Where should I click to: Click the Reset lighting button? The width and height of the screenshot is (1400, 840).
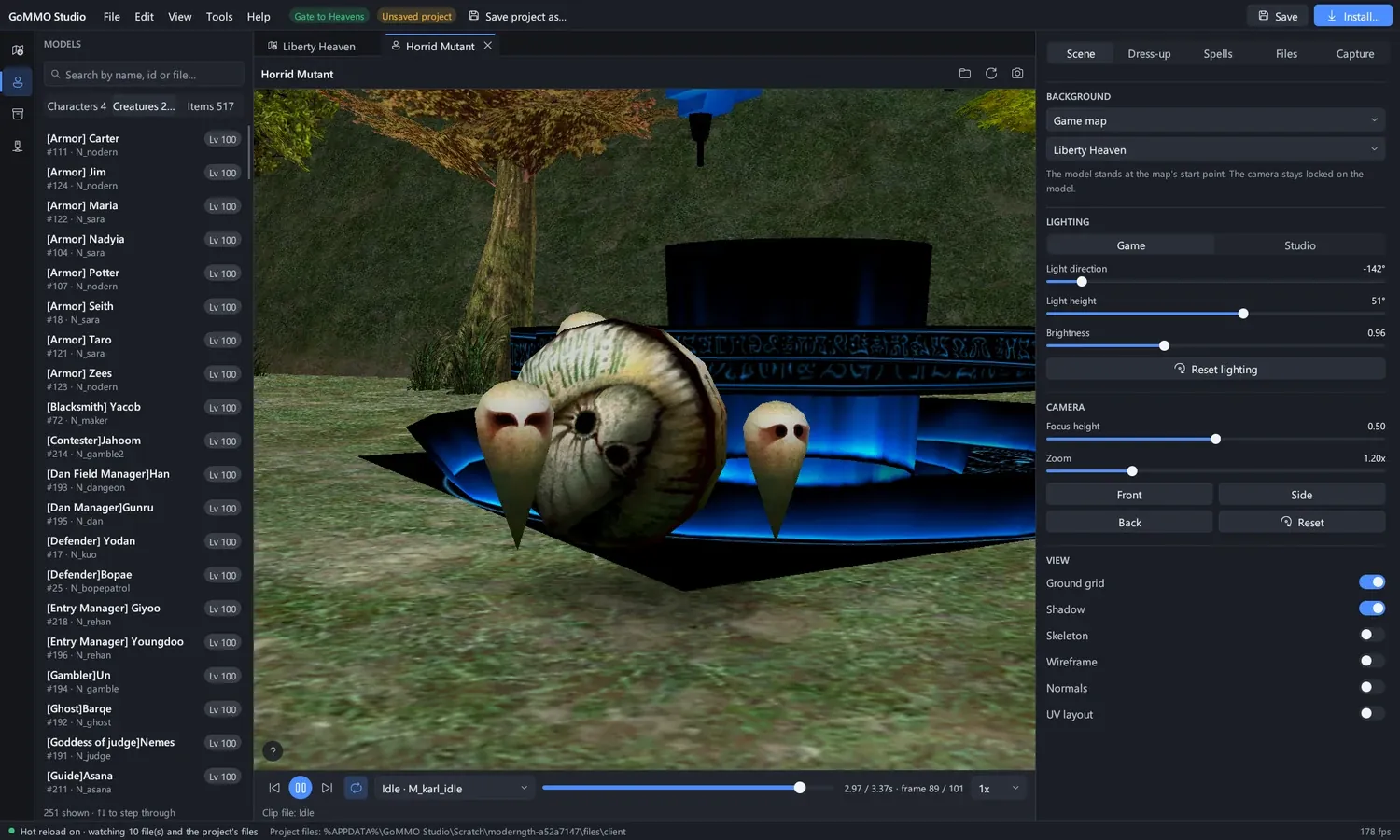[x=1215, y=369]
